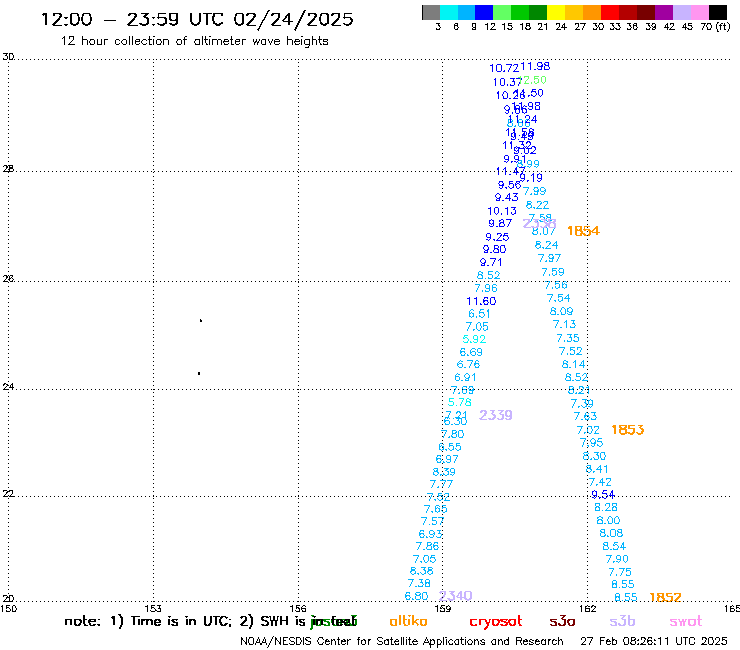
Task: Click the latitude axis label 24
Action: click(x=8, y=387)
